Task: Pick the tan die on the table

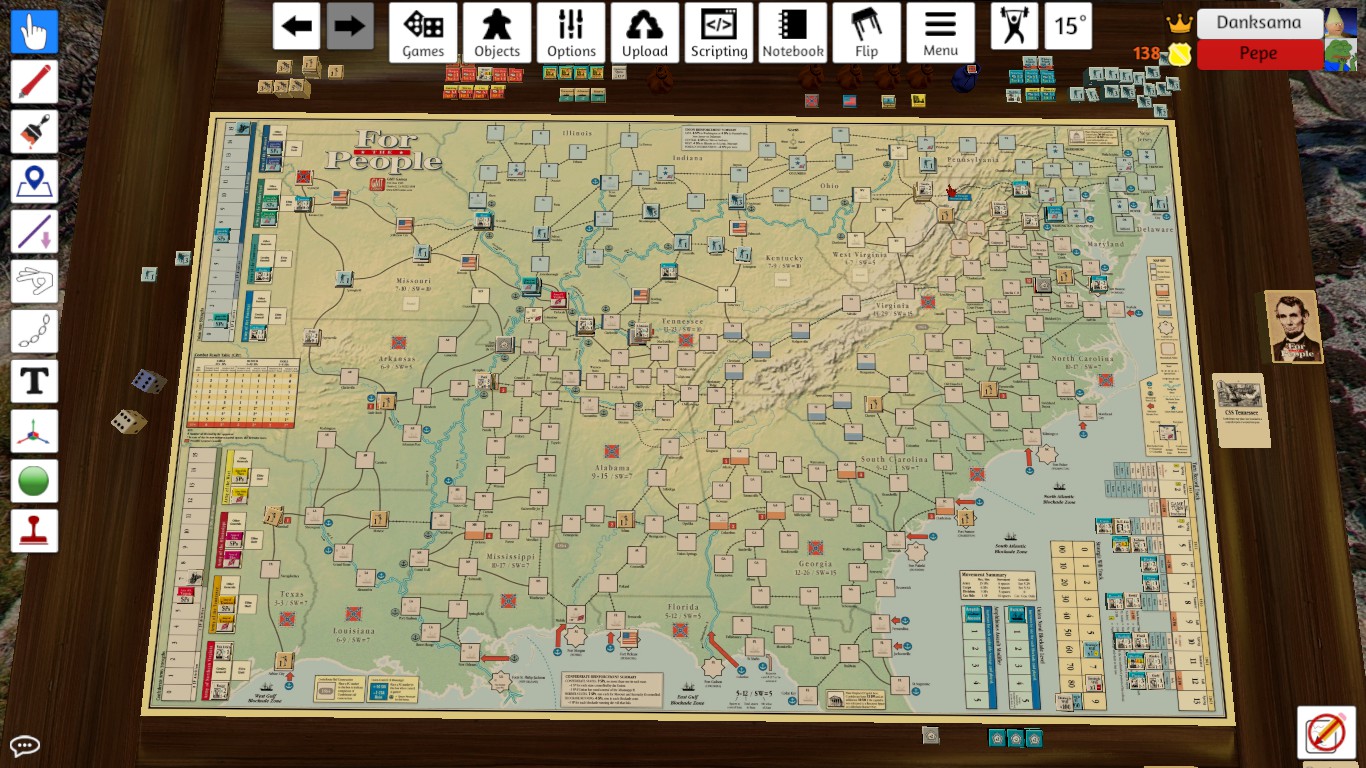Action: point(128,421)
